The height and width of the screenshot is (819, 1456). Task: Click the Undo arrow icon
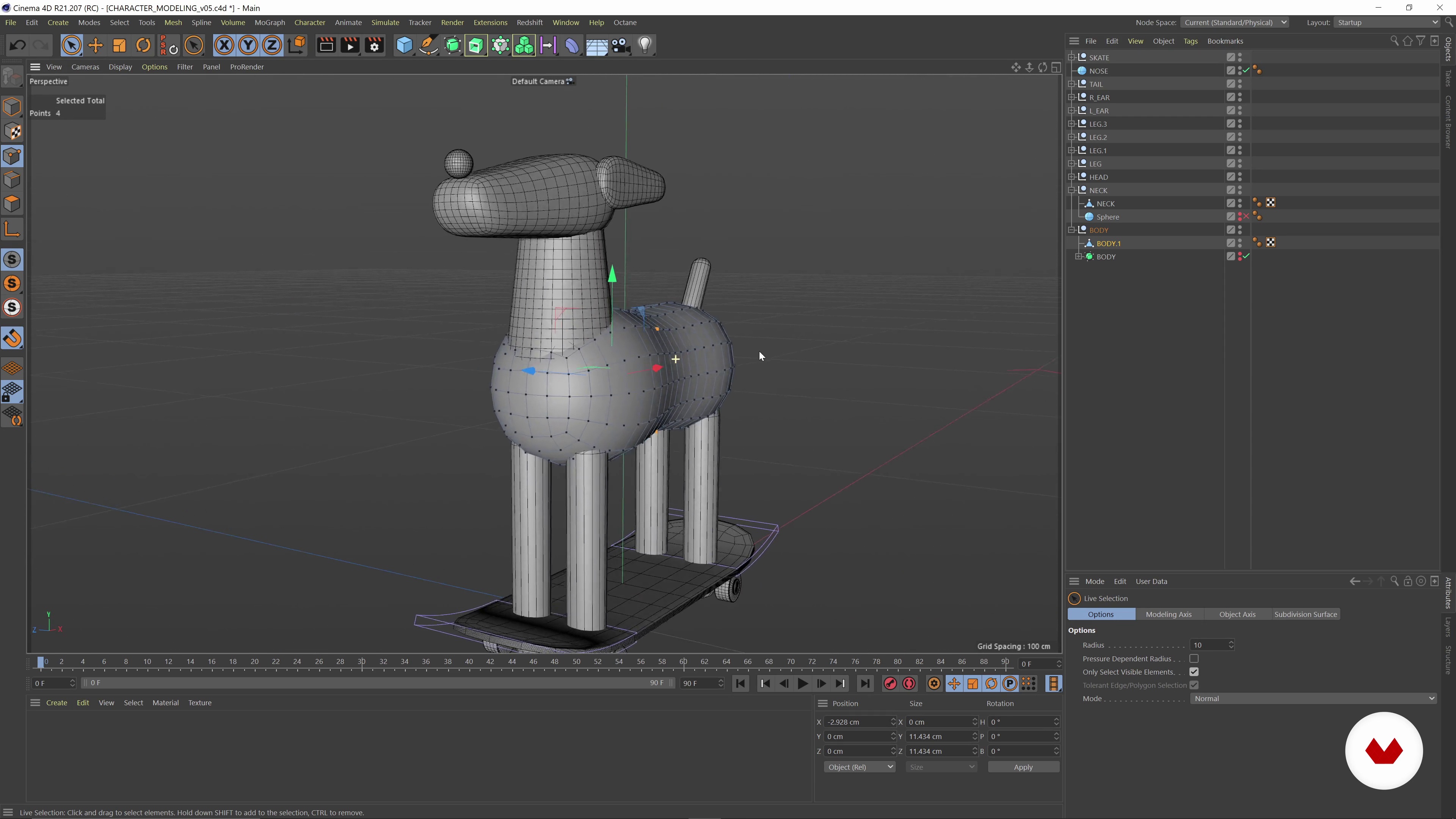17,45
